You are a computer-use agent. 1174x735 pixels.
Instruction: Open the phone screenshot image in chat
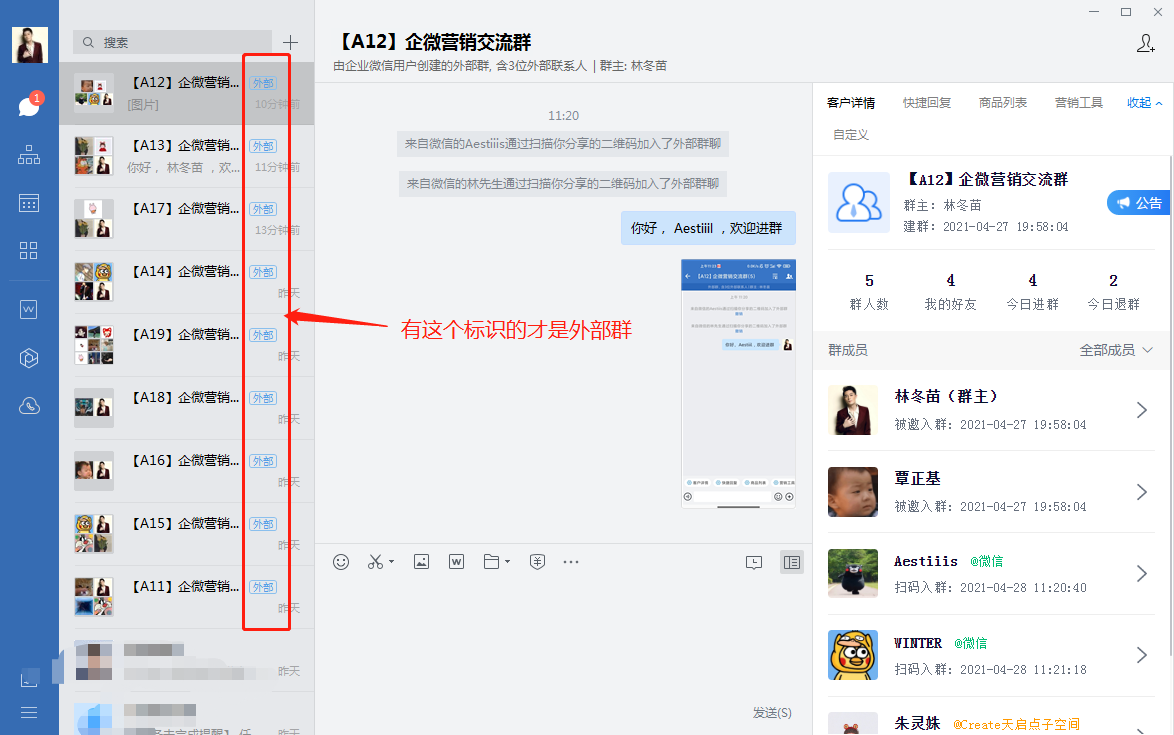(x=738, y=384)
